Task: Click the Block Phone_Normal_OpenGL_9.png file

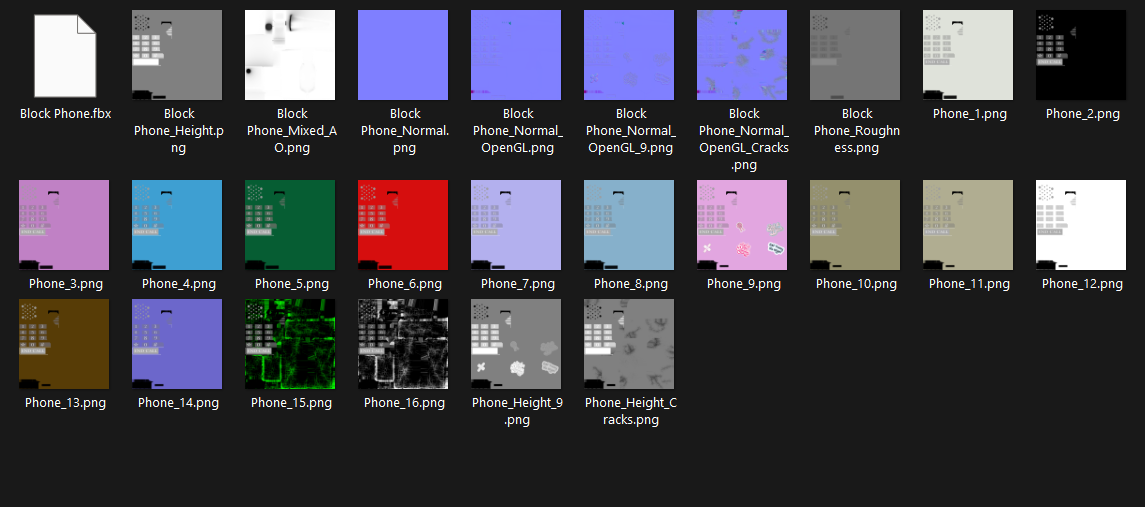Action: click(629, 55)
